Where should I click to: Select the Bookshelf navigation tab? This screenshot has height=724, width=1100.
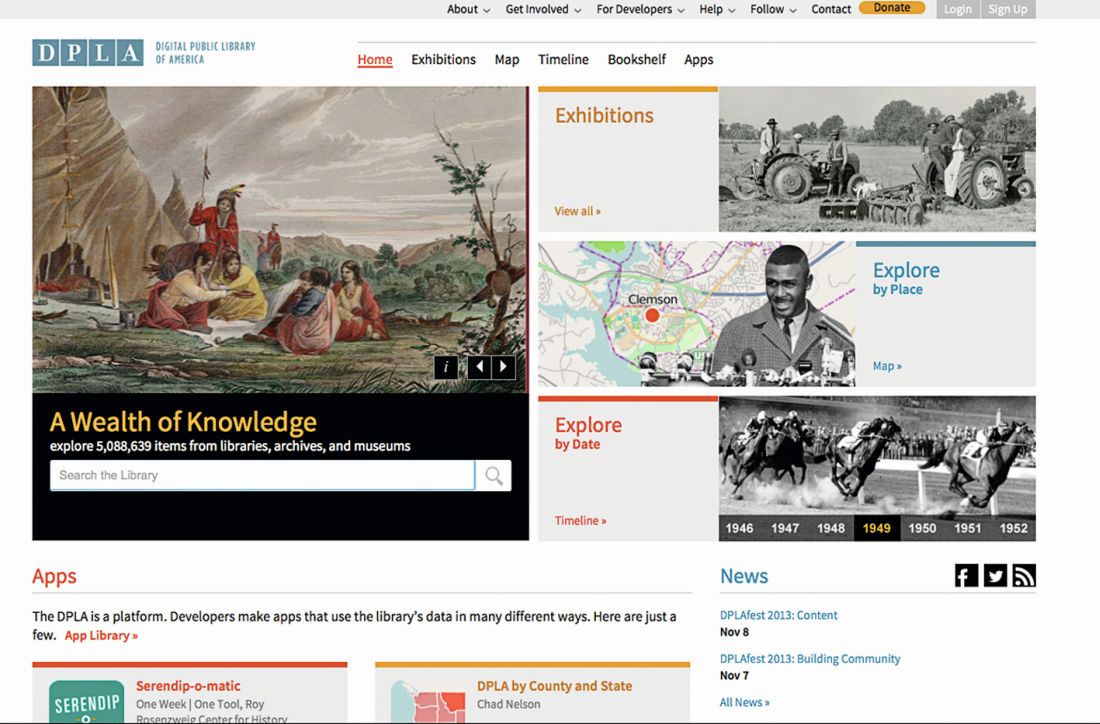click(636, 60)
